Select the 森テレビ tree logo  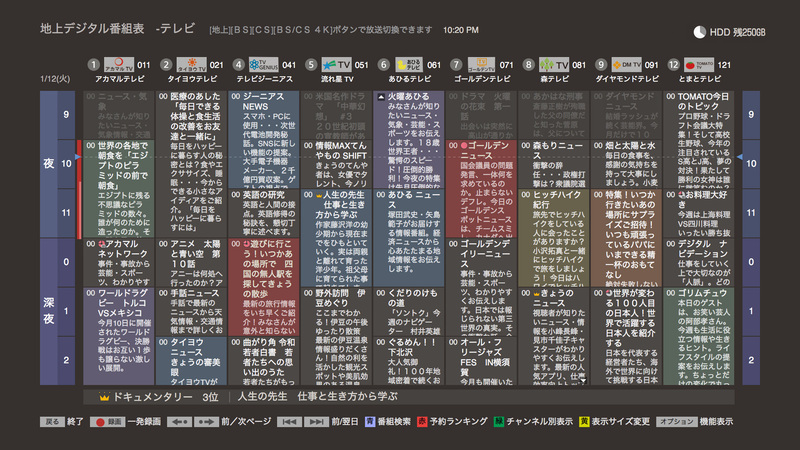(x=554, y=65)
